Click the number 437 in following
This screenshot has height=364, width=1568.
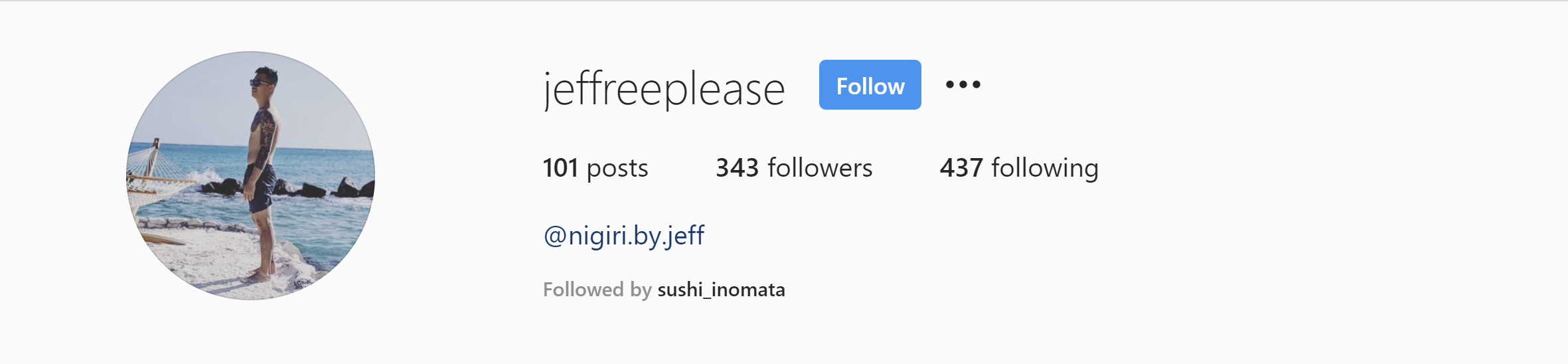(961, 168)
